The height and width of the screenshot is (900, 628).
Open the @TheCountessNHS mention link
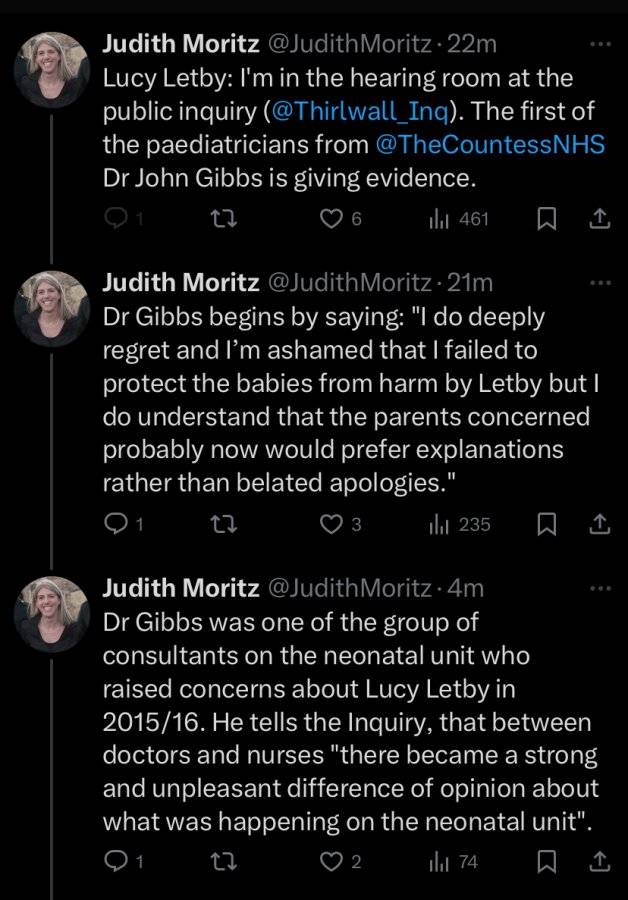[490, 144]
